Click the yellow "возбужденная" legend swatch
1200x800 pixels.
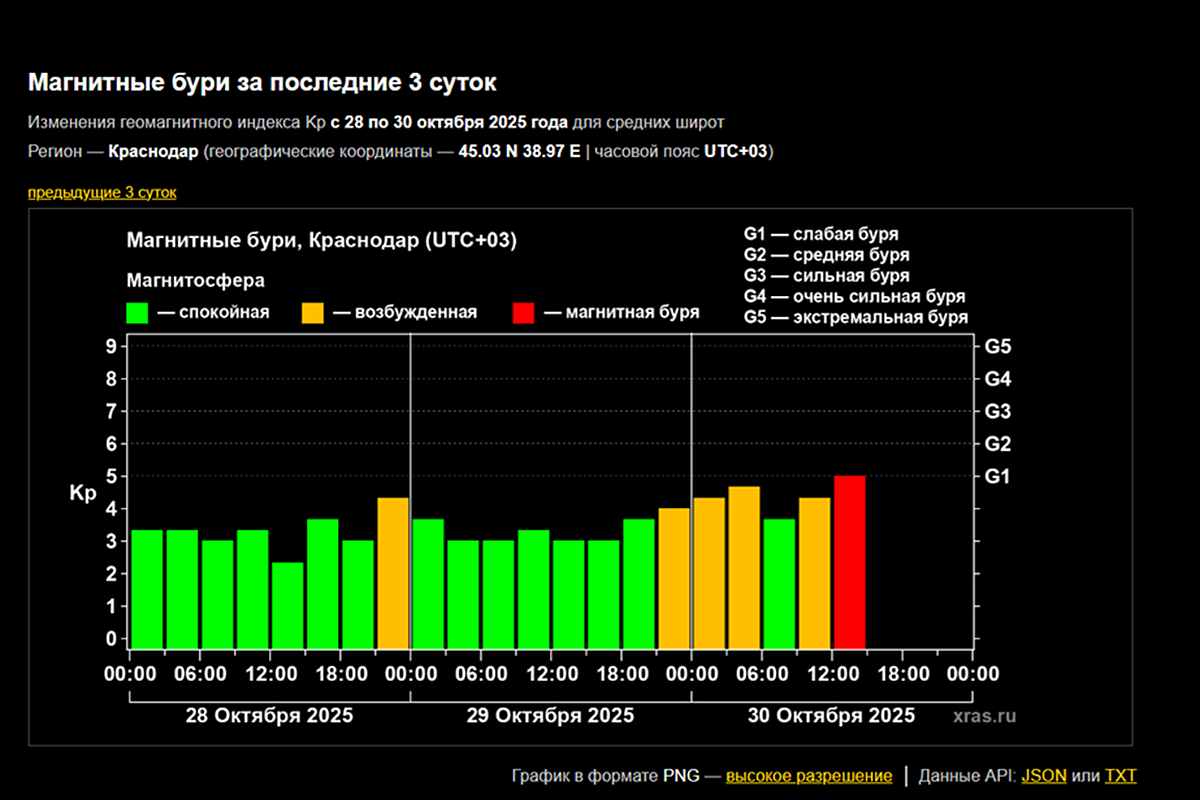click(x=313, y=313)
